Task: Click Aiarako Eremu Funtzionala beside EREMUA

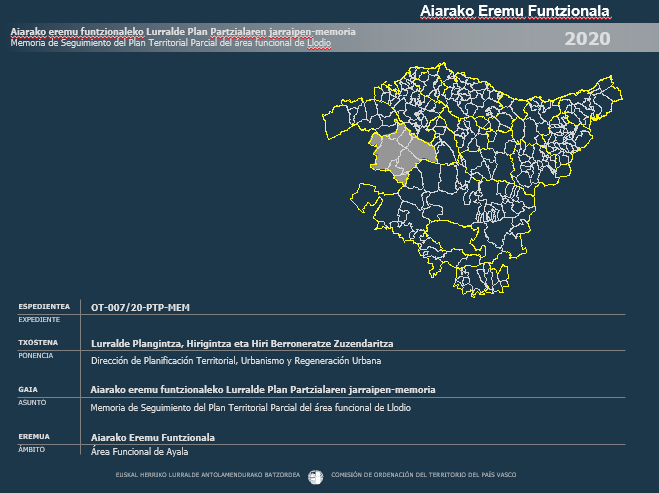Action: point(153,437)
